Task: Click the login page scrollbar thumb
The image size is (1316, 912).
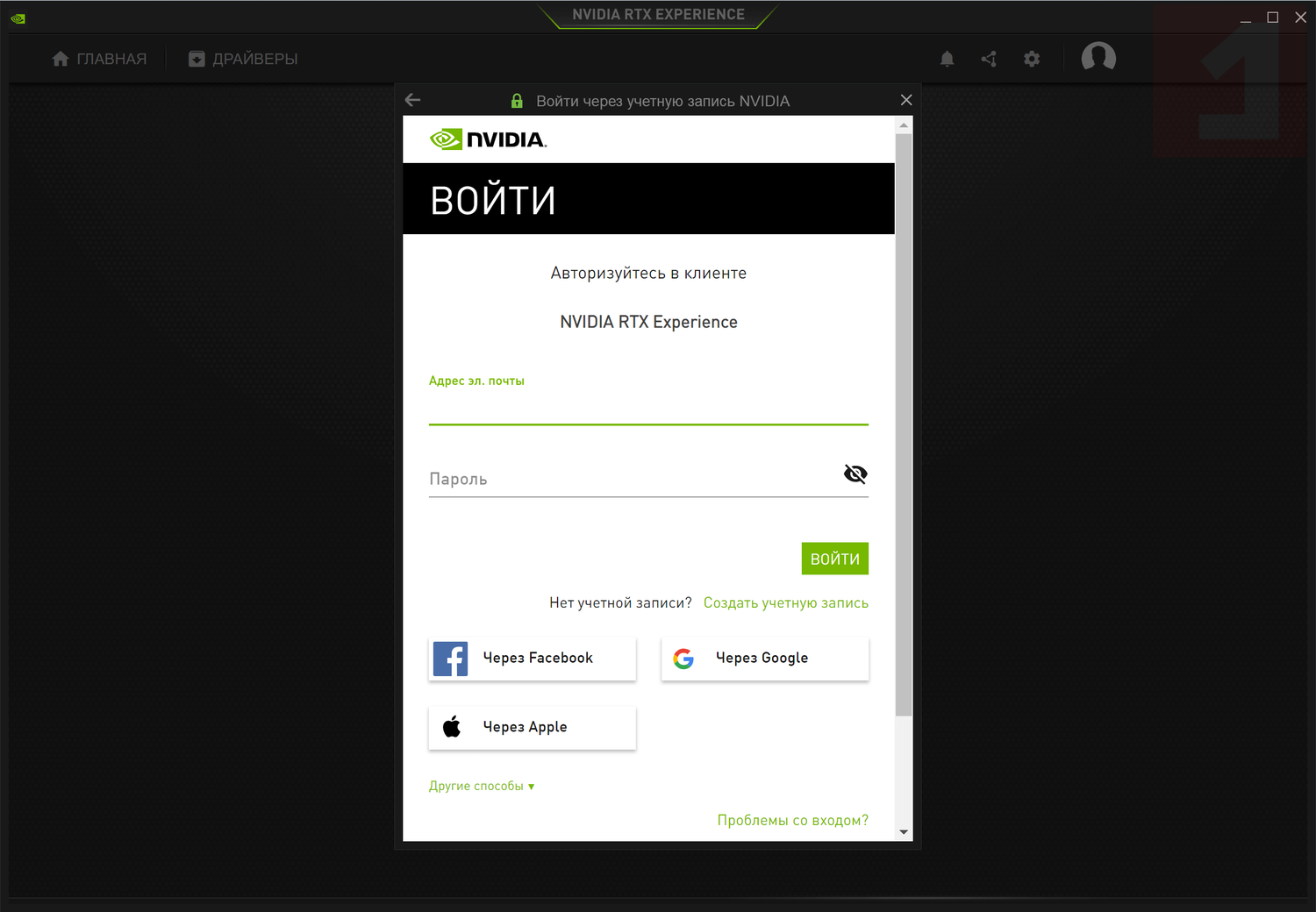Action: click(904, 425)
